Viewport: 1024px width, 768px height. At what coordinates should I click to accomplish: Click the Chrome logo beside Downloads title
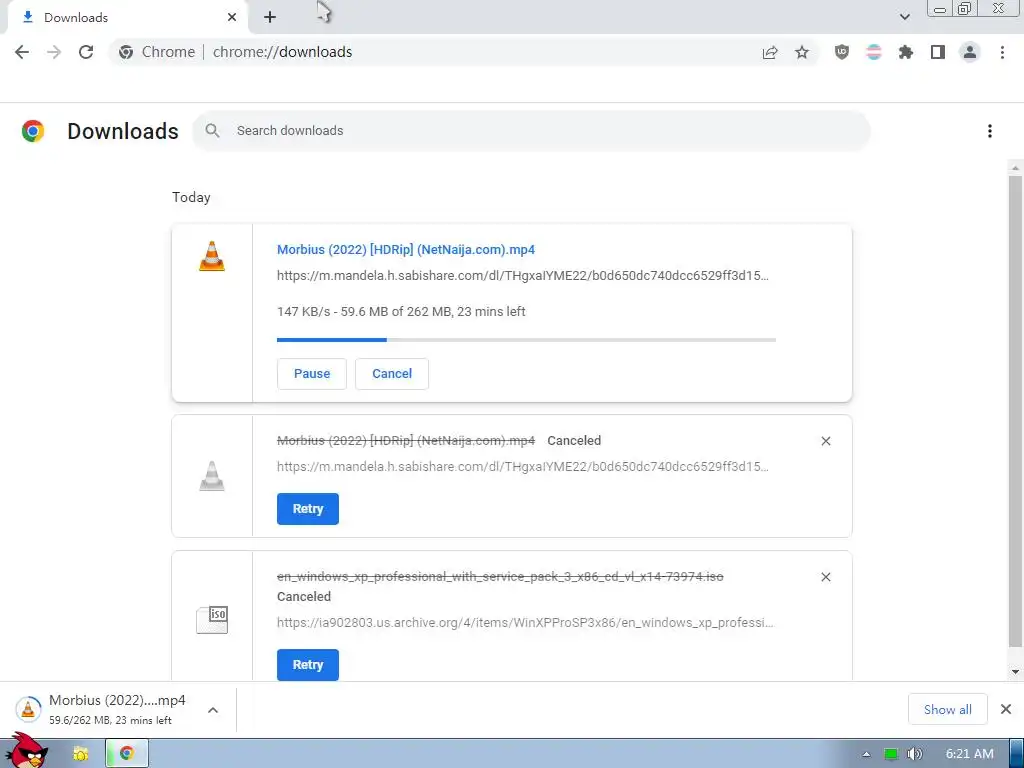tap(33, 131)
